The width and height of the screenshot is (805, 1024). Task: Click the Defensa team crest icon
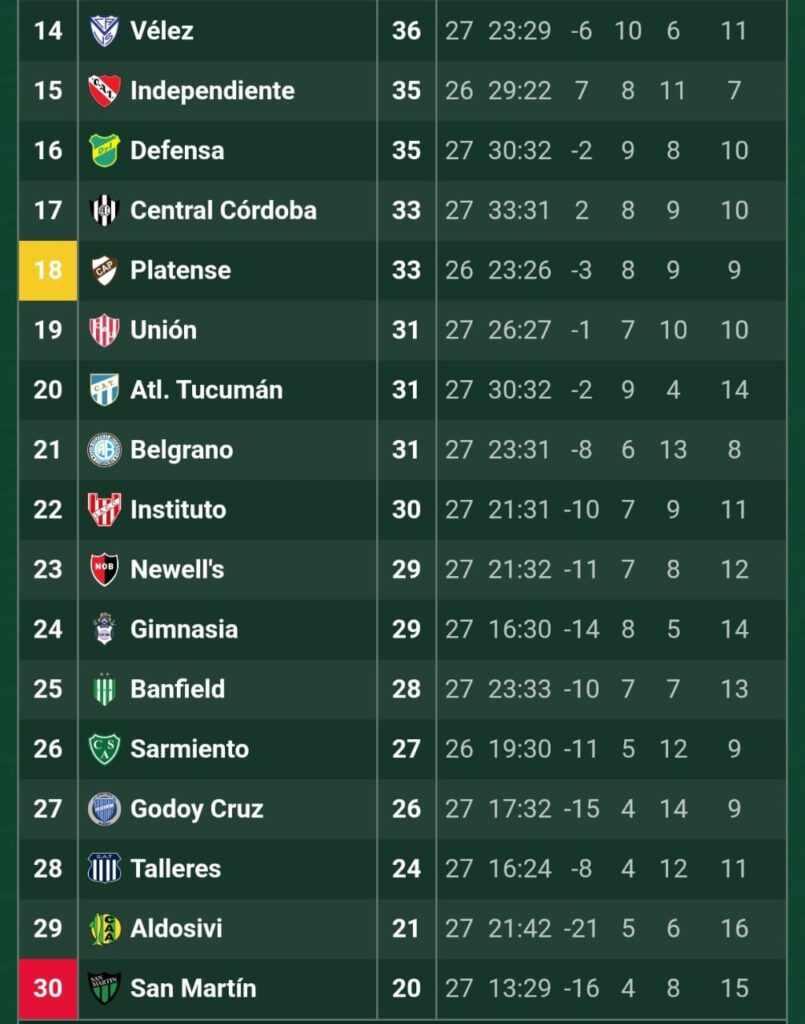coord(104,150)
